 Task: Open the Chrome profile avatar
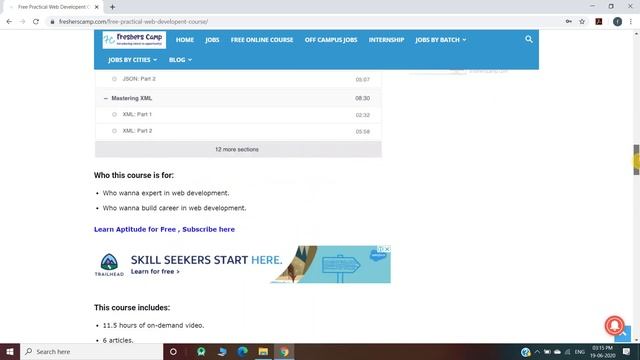coord(617,22)
